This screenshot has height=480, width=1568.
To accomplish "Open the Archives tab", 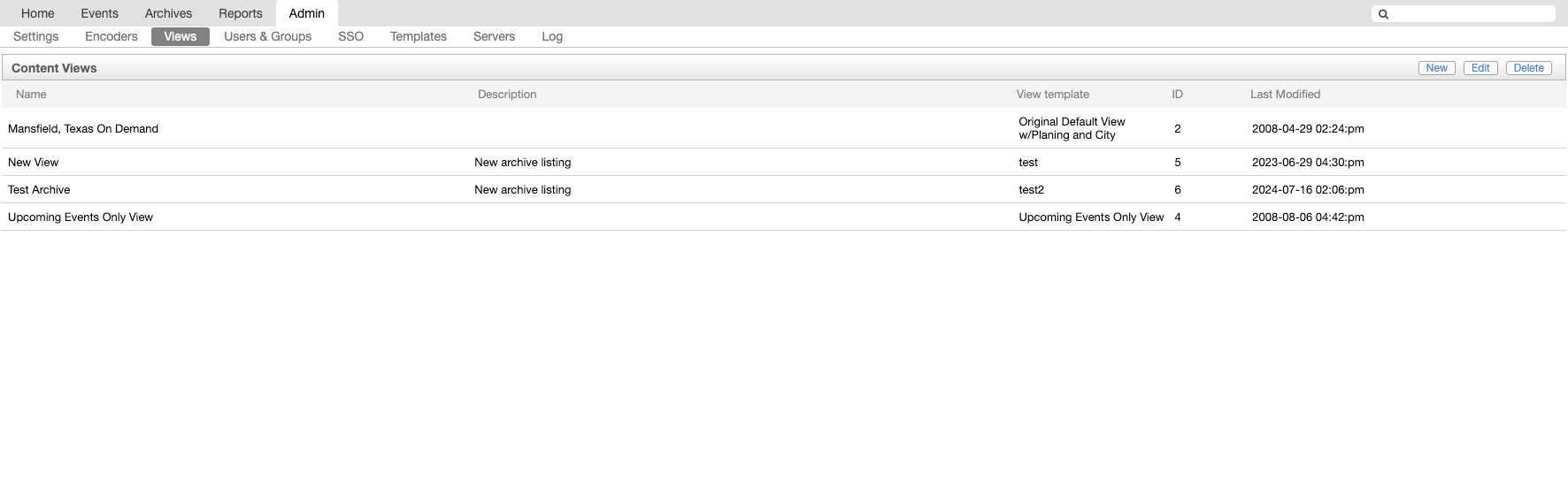I will 168,13.
